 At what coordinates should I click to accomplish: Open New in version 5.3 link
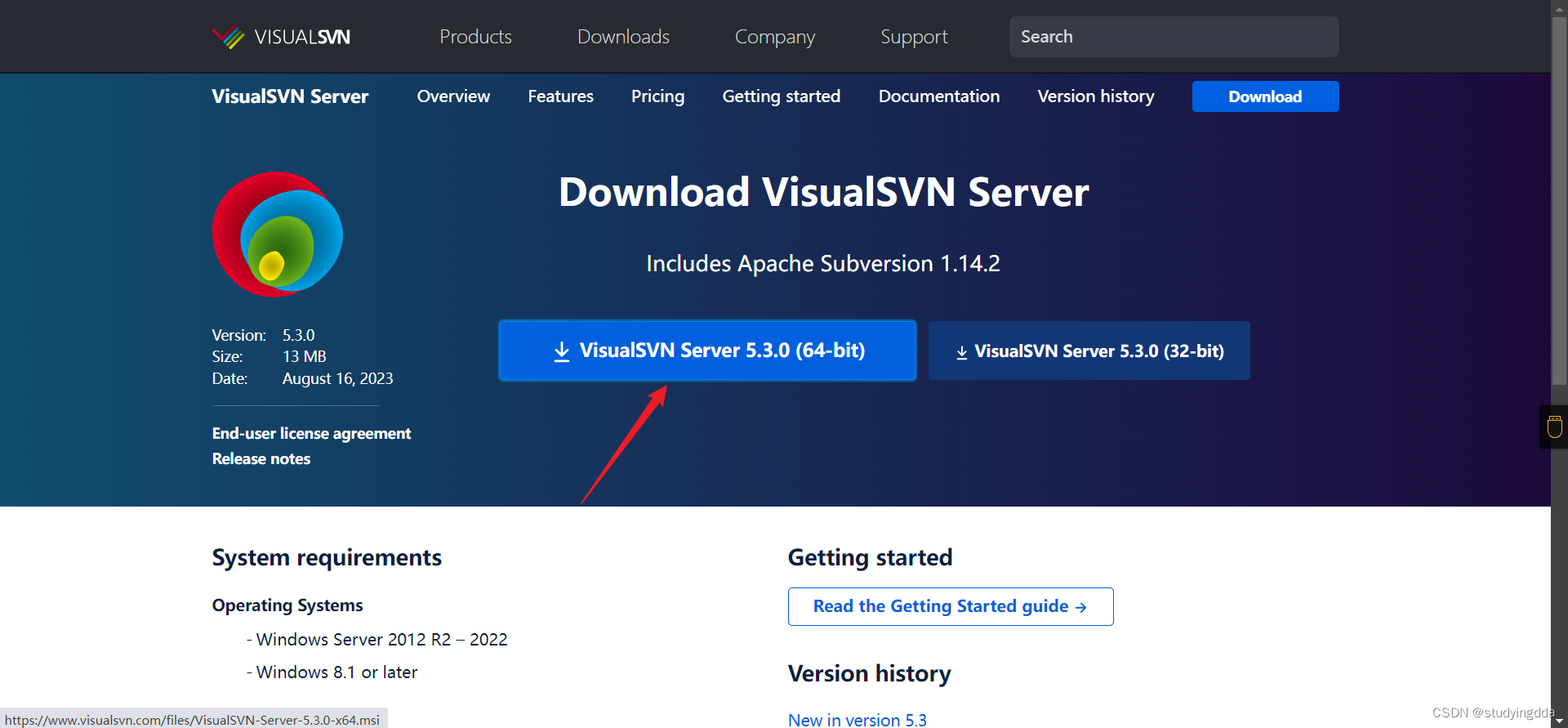click(857, 720)
